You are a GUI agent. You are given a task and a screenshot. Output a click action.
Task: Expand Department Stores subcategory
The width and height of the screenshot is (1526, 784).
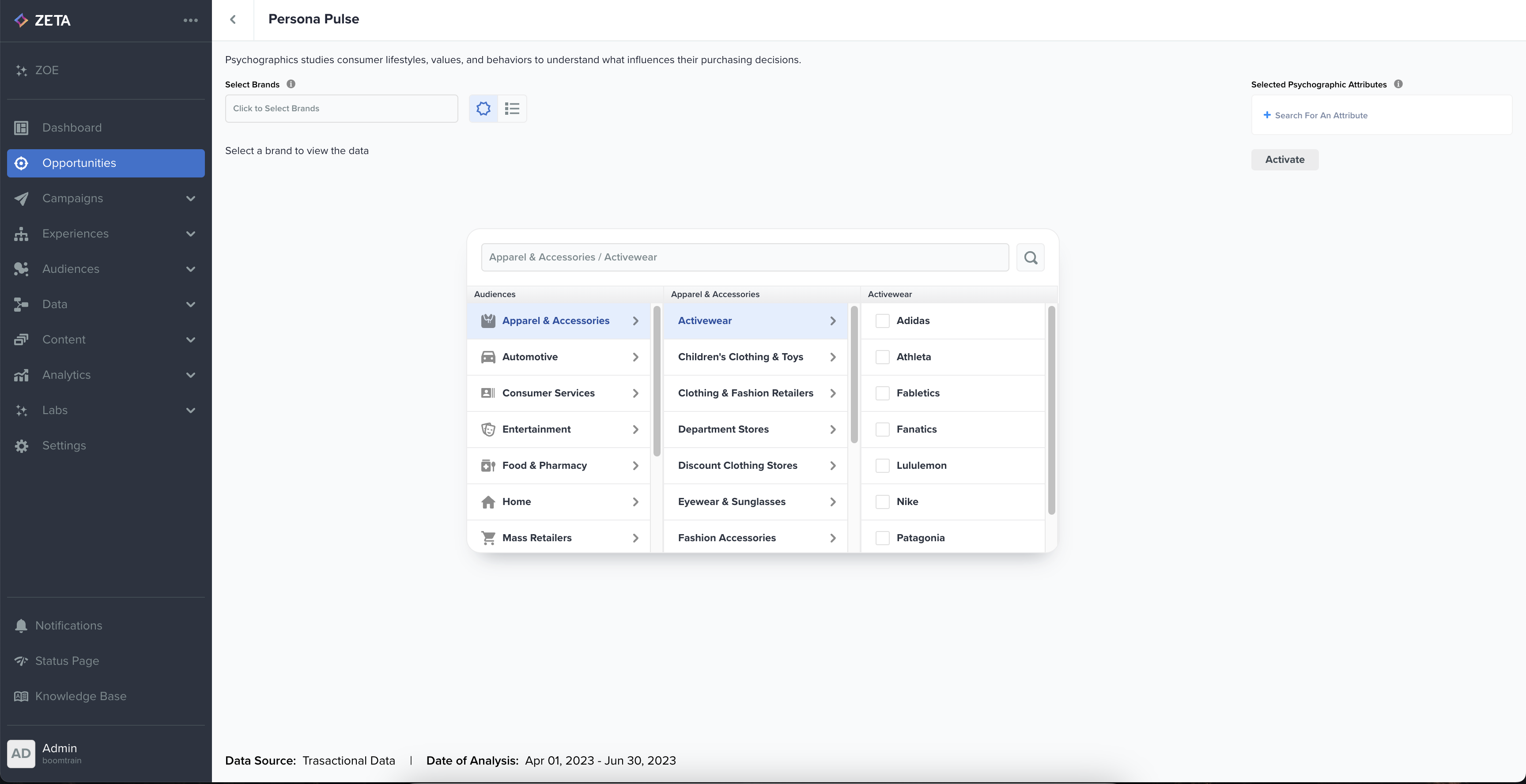pos(756,430)
